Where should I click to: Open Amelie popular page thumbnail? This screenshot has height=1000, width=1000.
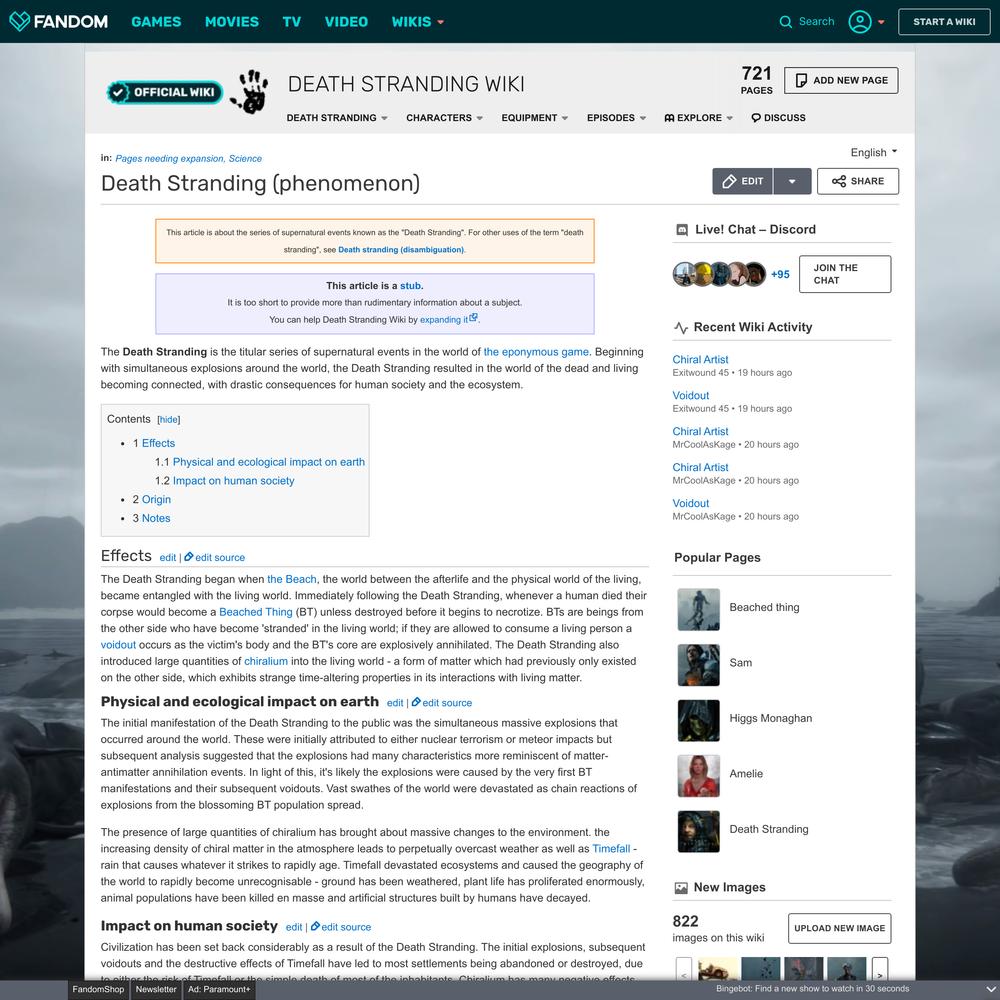(698, 776)
